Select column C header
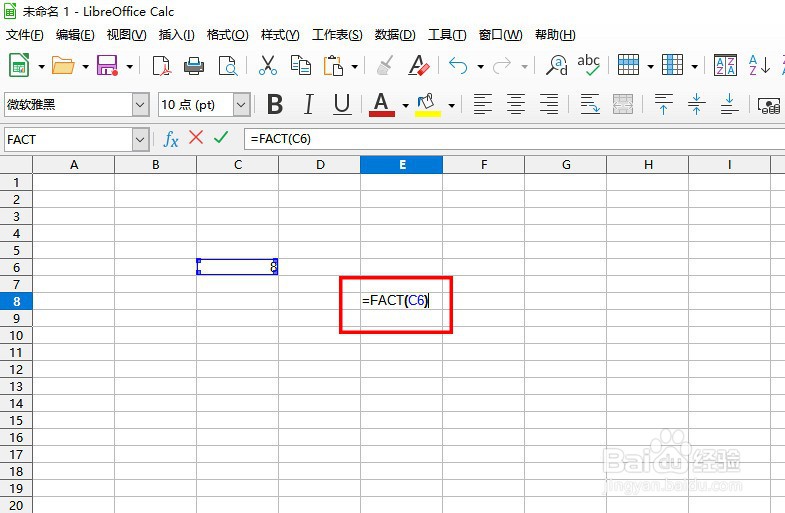This screenshot has height=513, width=785. click(x=238, y=165)
